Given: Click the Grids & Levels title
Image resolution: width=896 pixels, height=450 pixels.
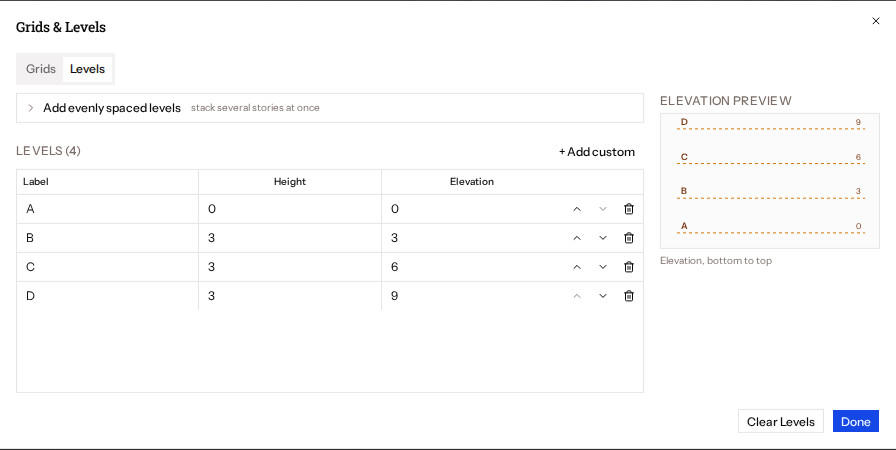Looking at the screenshot, I should [x=61, y=27].
